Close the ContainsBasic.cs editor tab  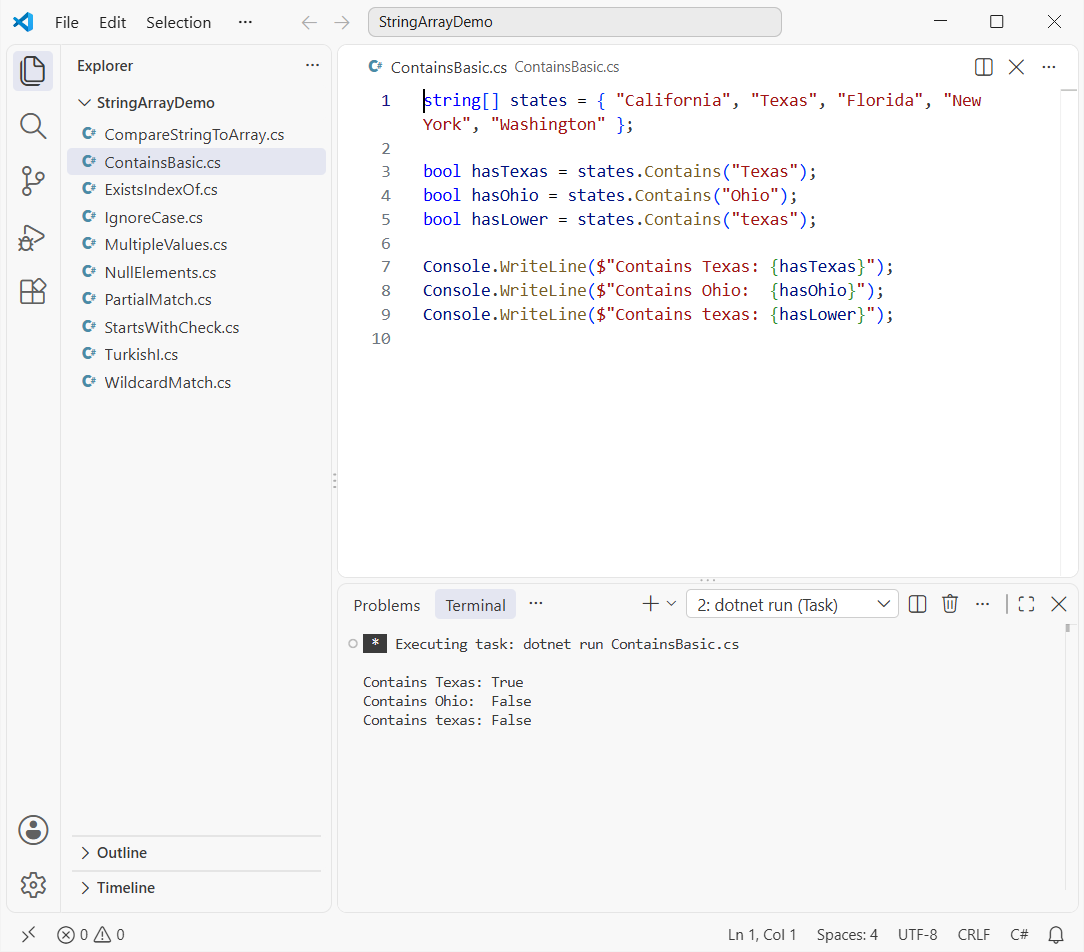pos(1016,67)
